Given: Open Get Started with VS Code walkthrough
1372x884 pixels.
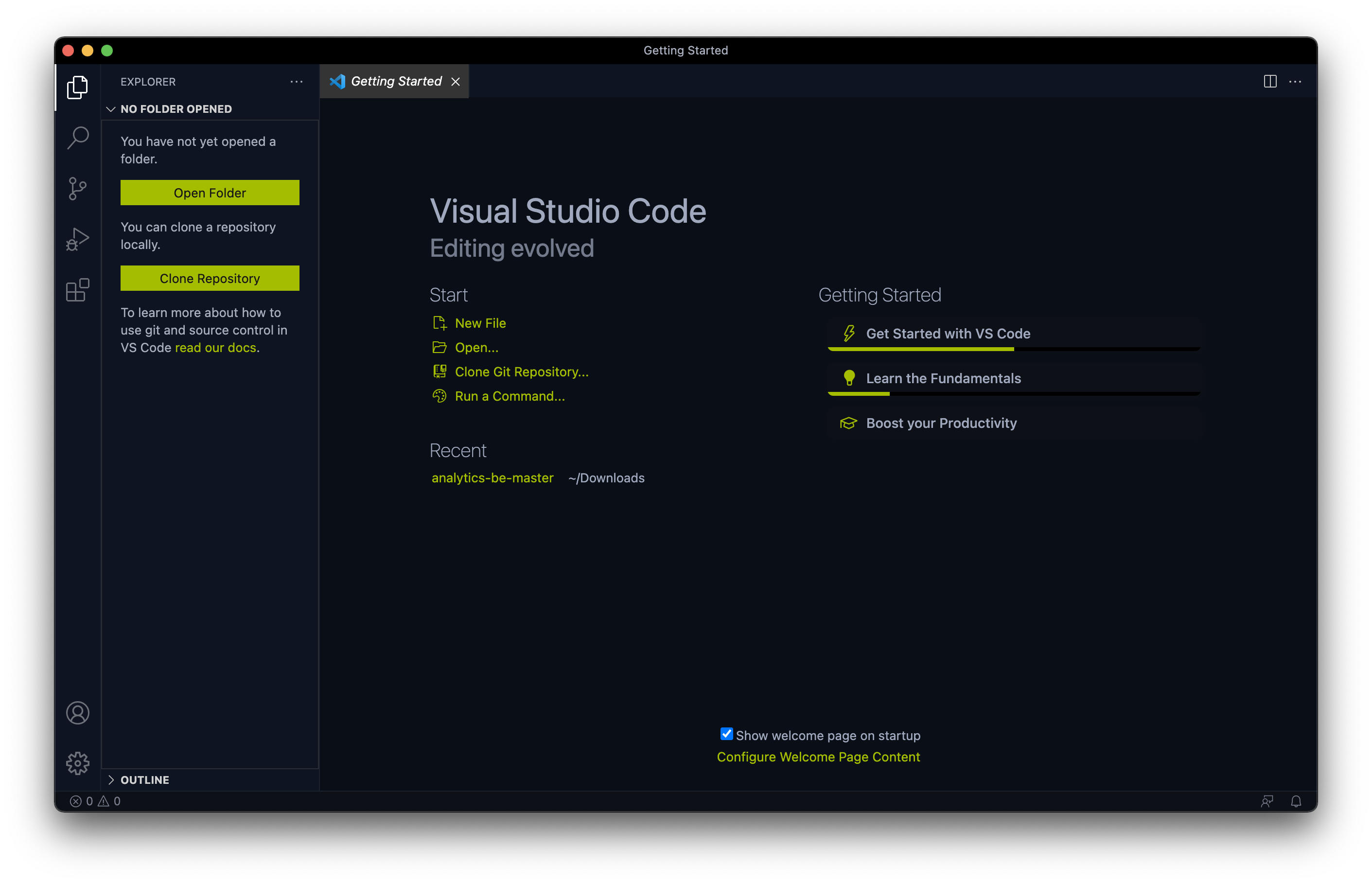Looking at the screenshot, I should point(948,334).
